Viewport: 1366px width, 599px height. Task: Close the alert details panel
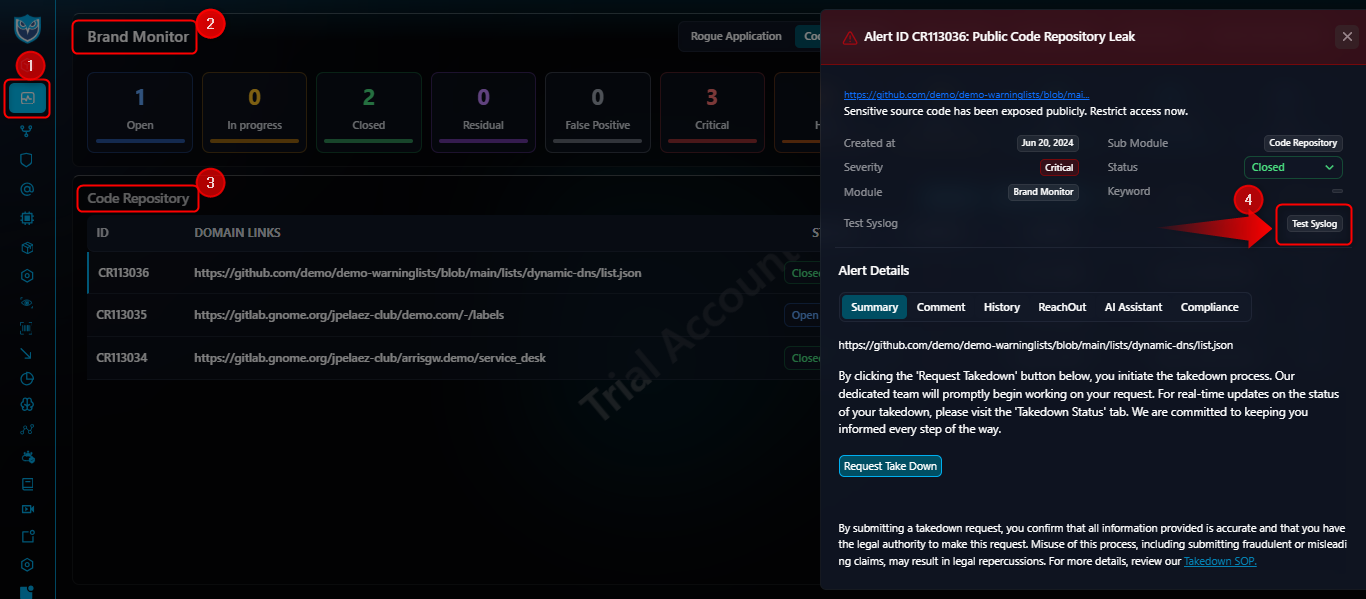click(x=1346, y=37)
